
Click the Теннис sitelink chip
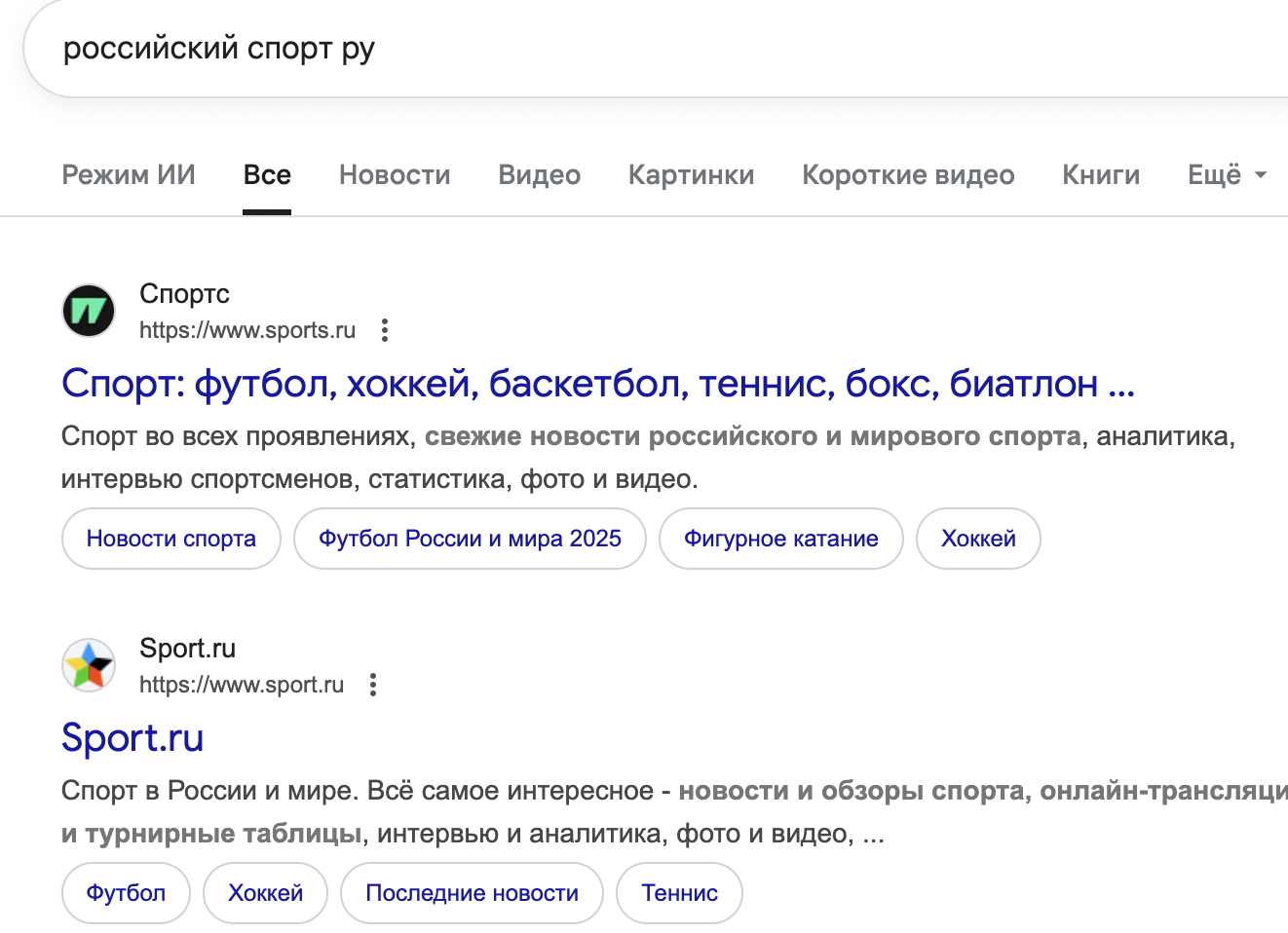(x=679, y=893)
